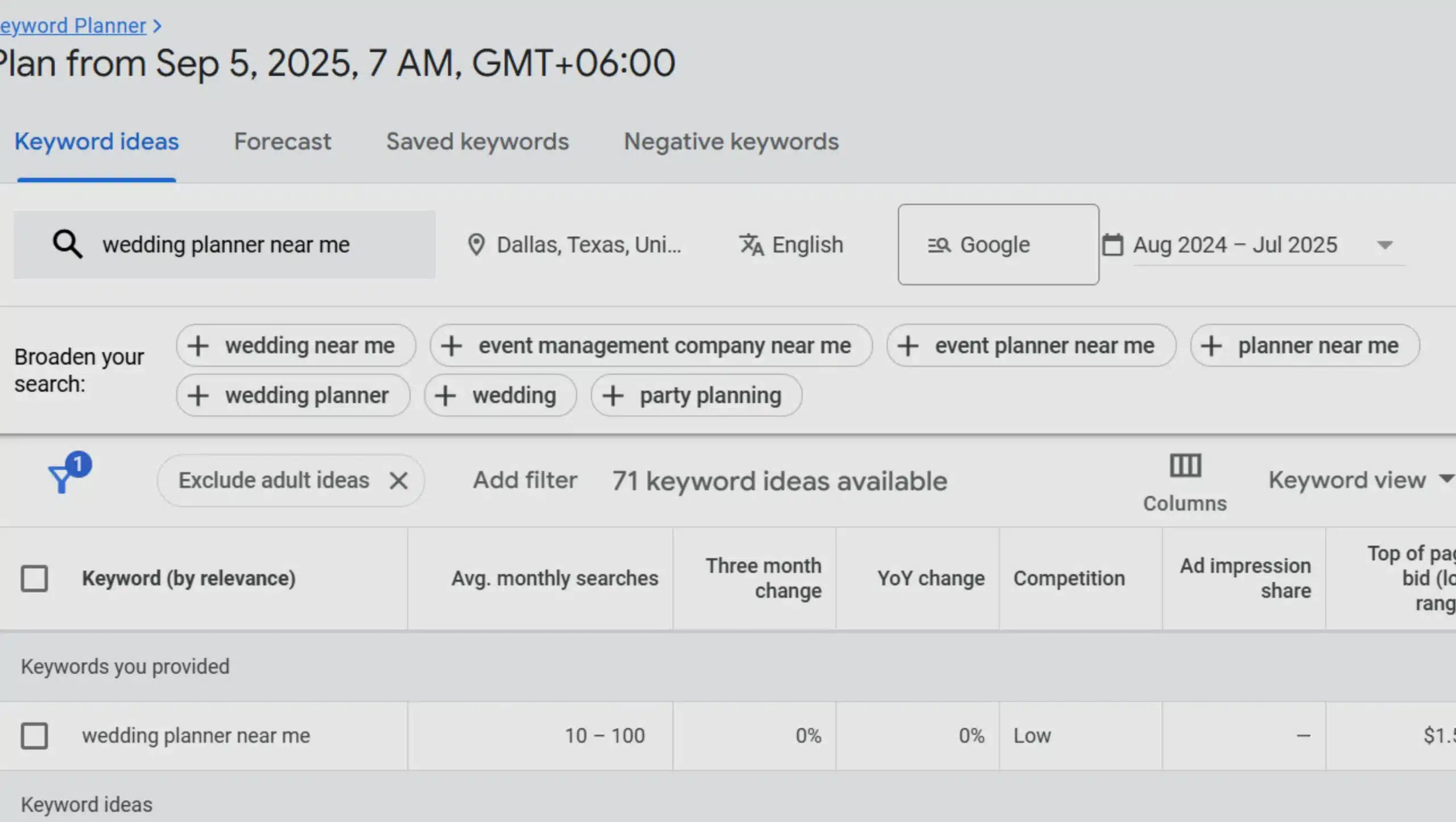Click the Google search network icon
The image size is (1456, 822).
tap(938, 245)
